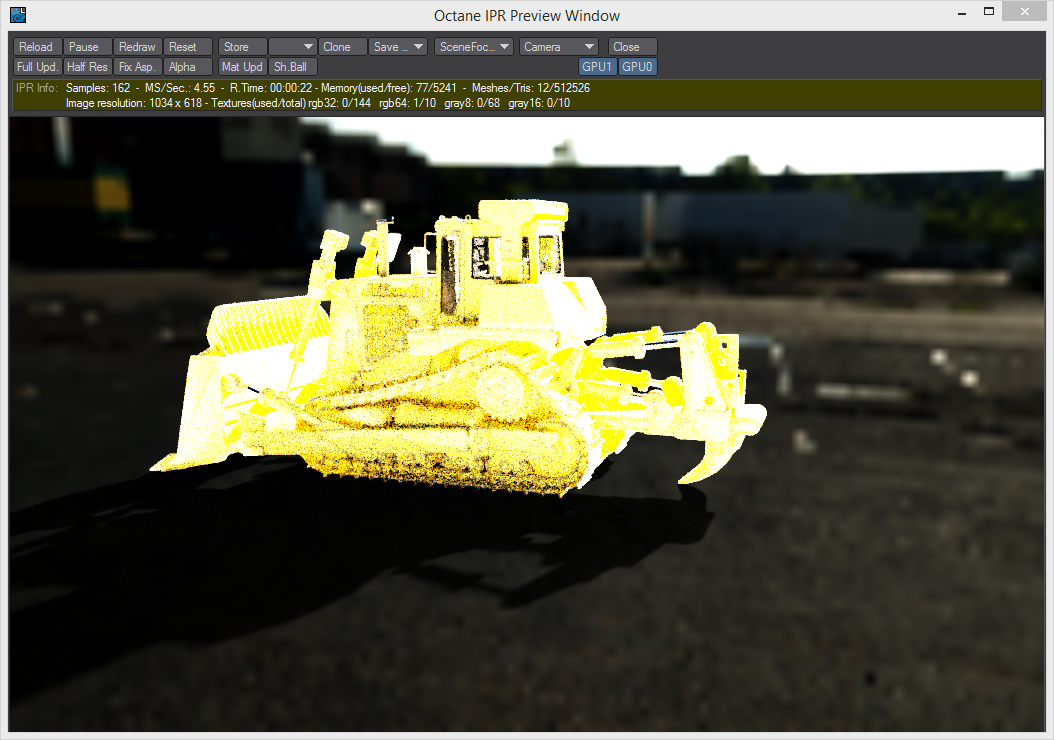1054x740 pixels.
Task: Open the Save dropdown
Action: (x=398, y=47)
